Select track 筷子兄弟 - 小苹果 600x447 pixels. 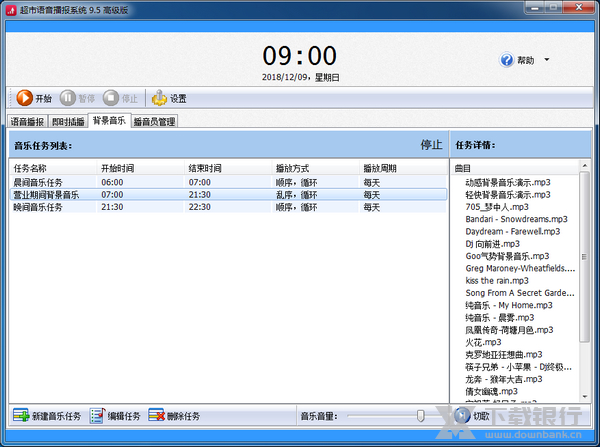point(518,367)
